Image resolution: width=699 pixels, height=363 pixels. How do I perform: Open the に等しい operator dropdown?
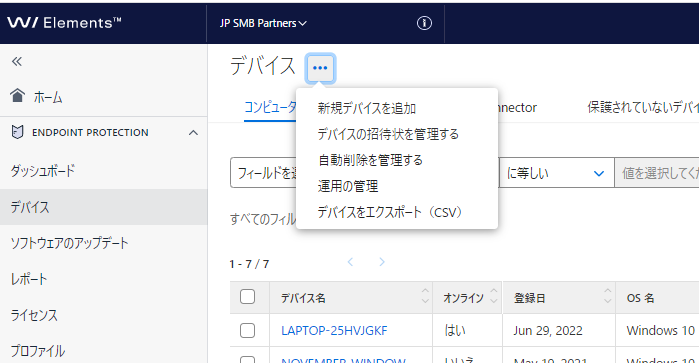coord(556,173)
